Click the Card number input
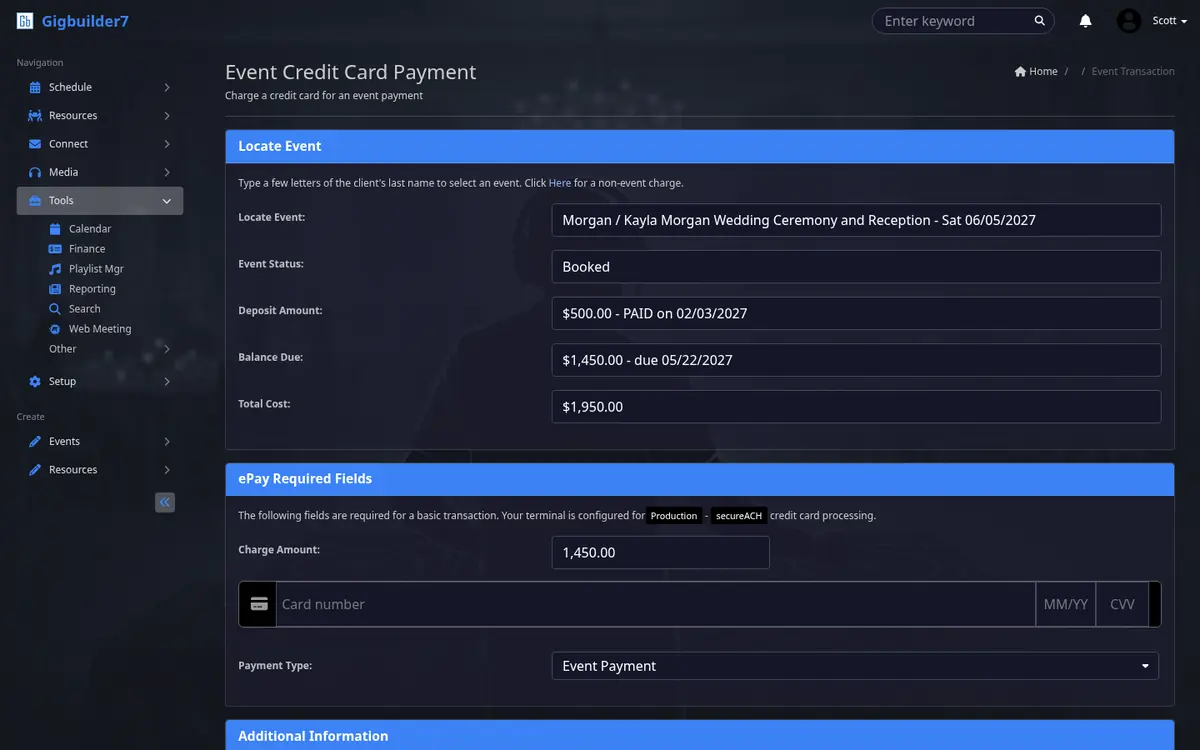Image resolution: width=1200 pixels, height=750 pixels. coord(655,604)
